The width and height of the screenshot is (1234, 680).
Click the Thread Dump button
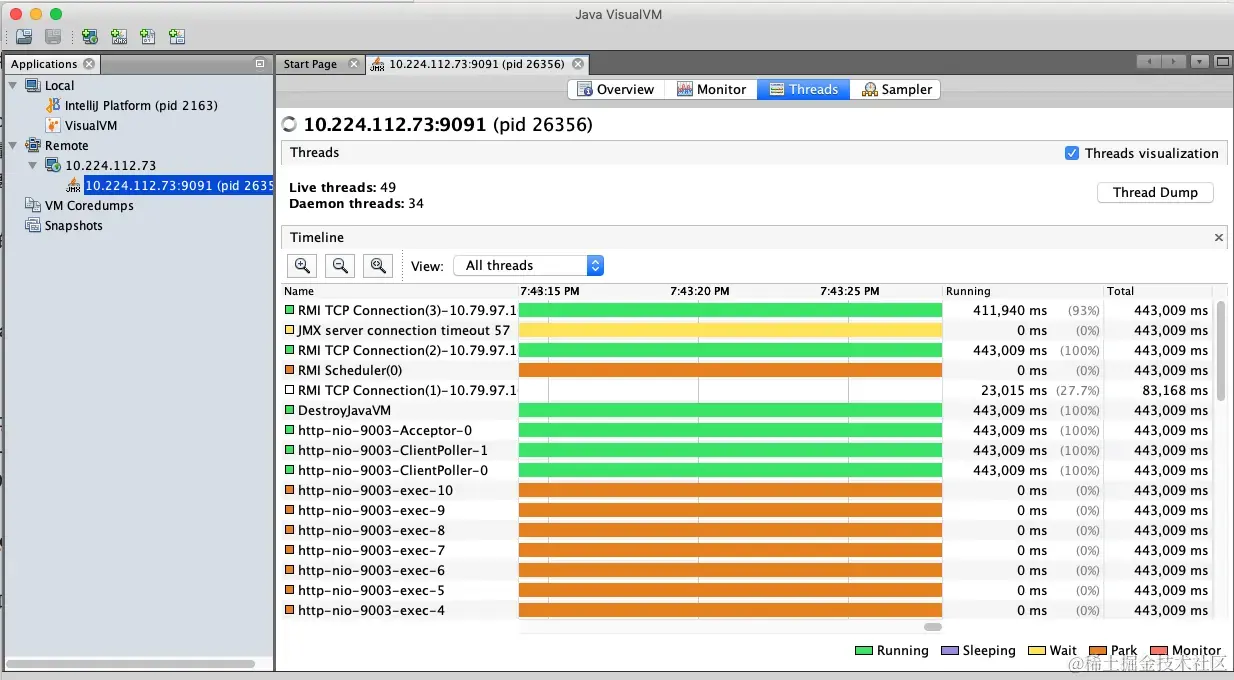pos(1155,192)
